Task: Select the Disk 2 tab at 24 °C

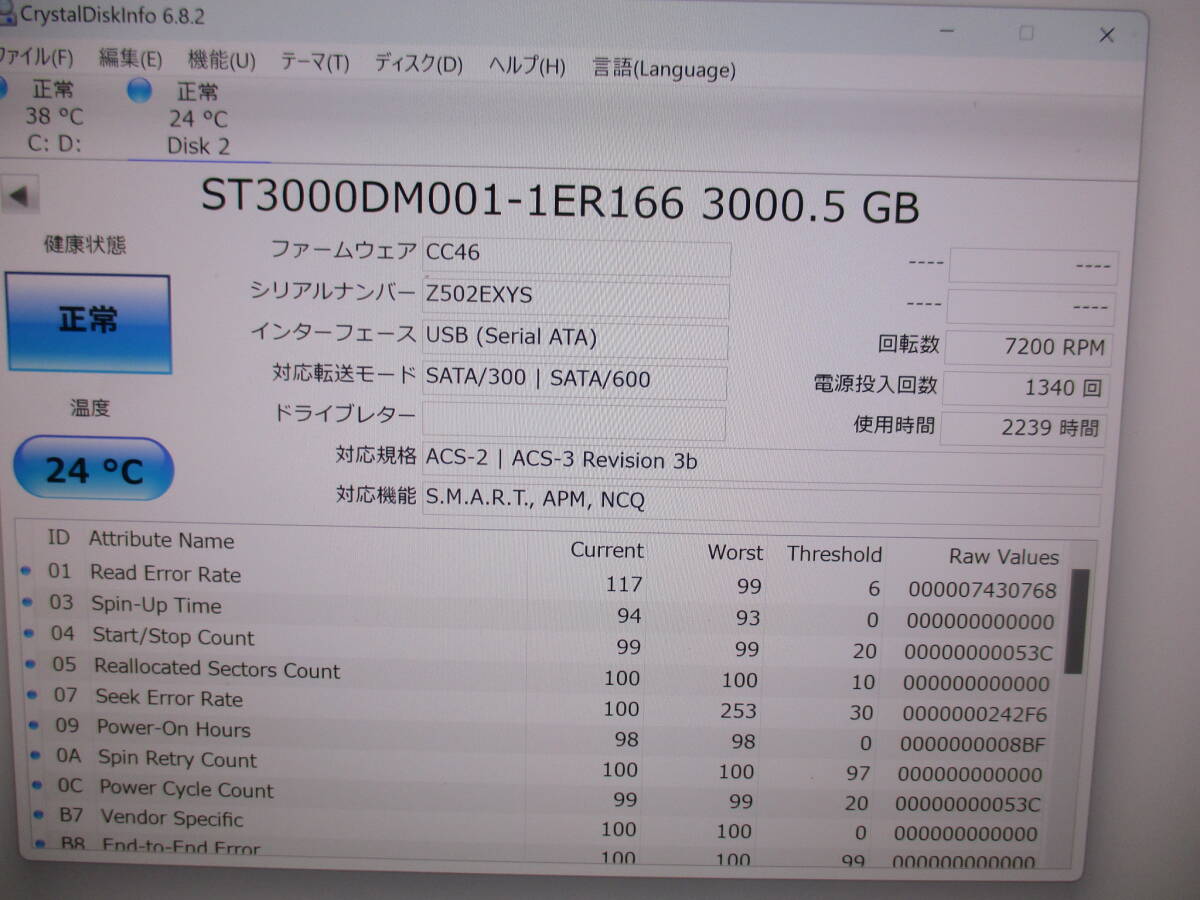Action: pos(197,119)
